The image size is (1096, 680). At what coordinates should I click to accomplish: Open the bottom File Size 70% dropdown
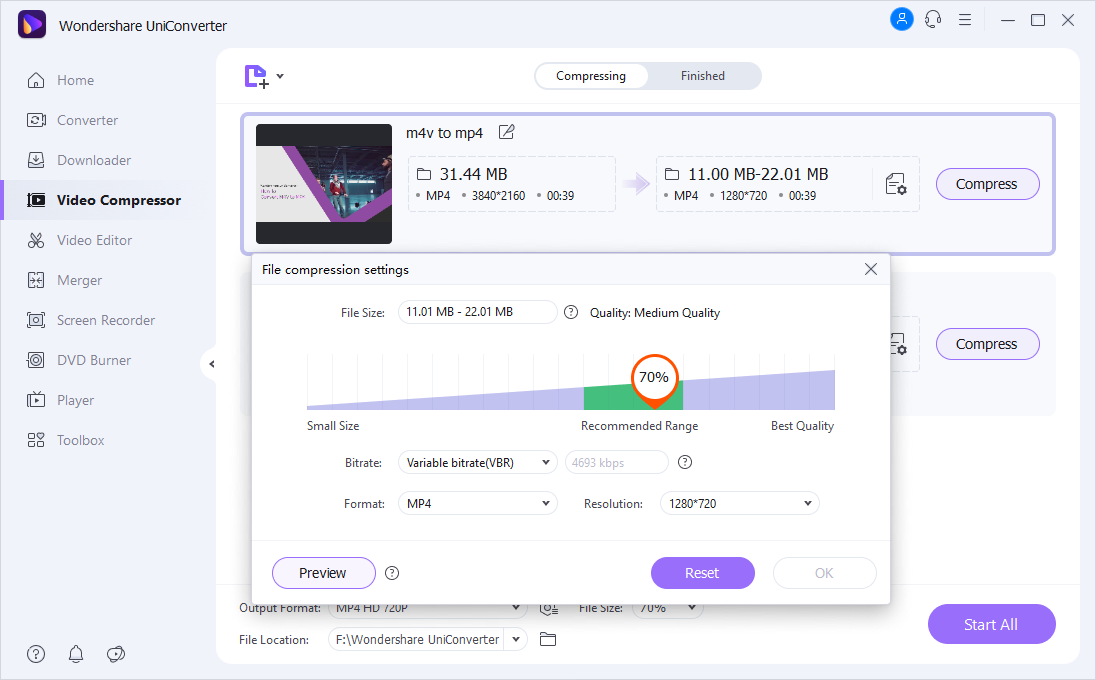pyautogui.click(x=668, y=608)
